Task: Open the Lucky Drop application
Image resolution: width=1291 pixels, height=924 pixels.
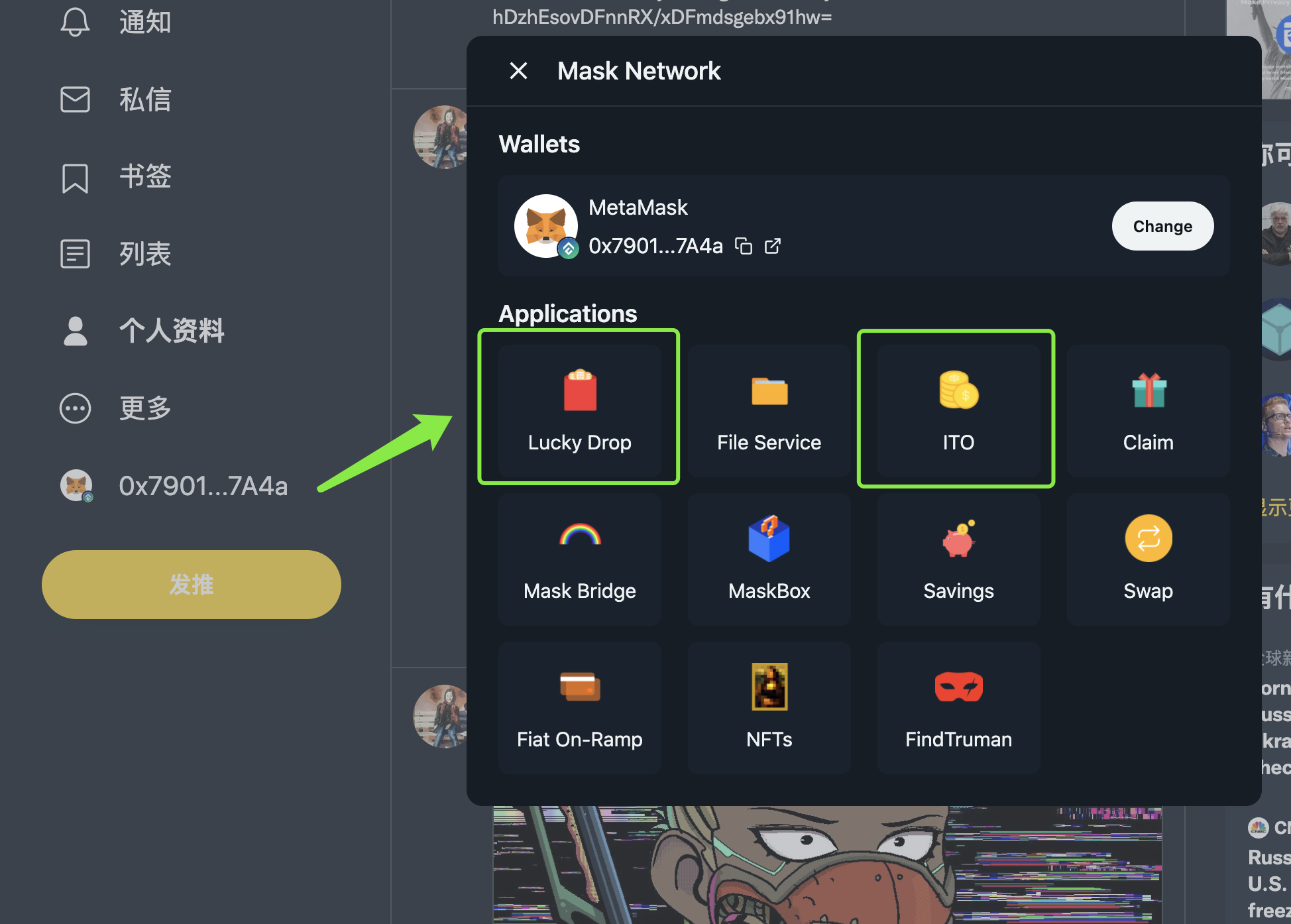Action: [579, 410]
